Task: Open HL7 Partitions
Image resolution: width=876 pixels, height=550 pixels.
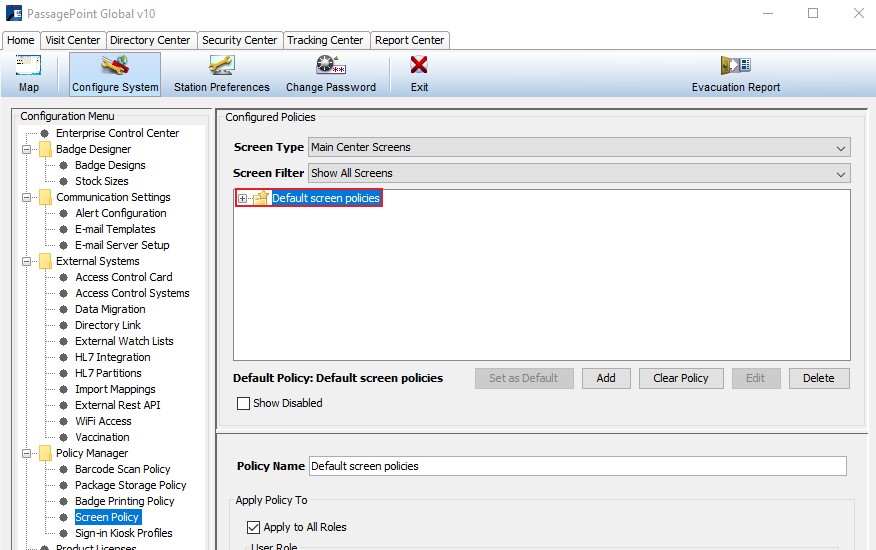Action: pyautogui.click(x=108, y=373)
